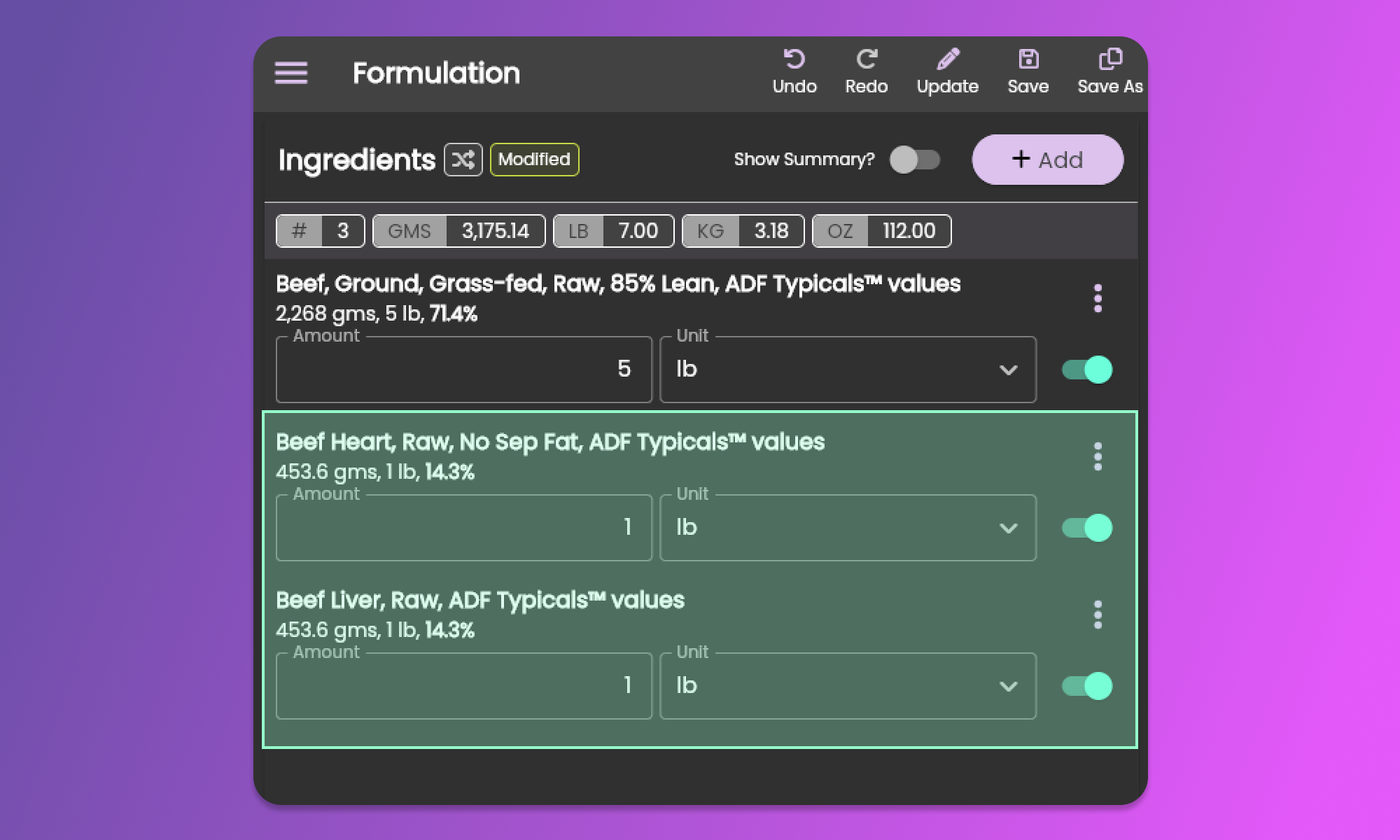Click the Redo icon
Image resolution: width=1400 pixels, height=840 pixels.
[x=866, y=59]
